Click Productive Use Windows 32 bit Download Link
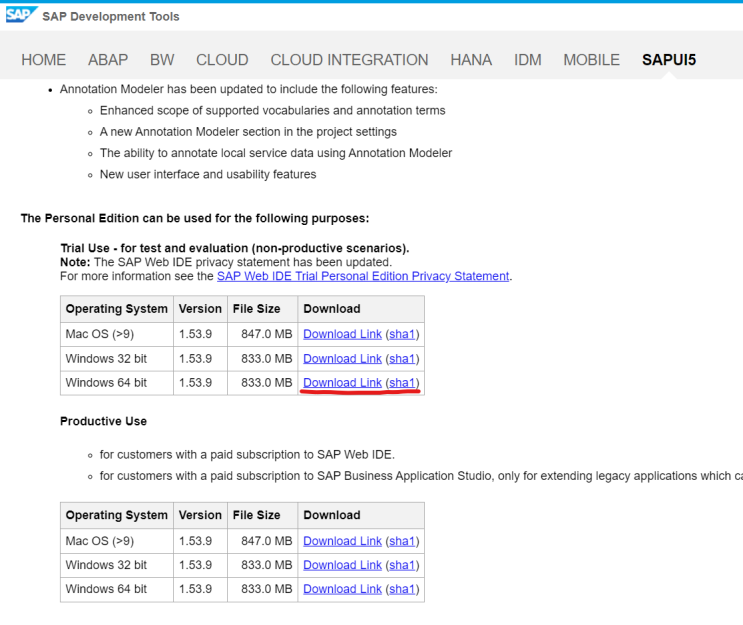This screenshot has width=743, height=625. pyautogui.click(x=342, y=565)
